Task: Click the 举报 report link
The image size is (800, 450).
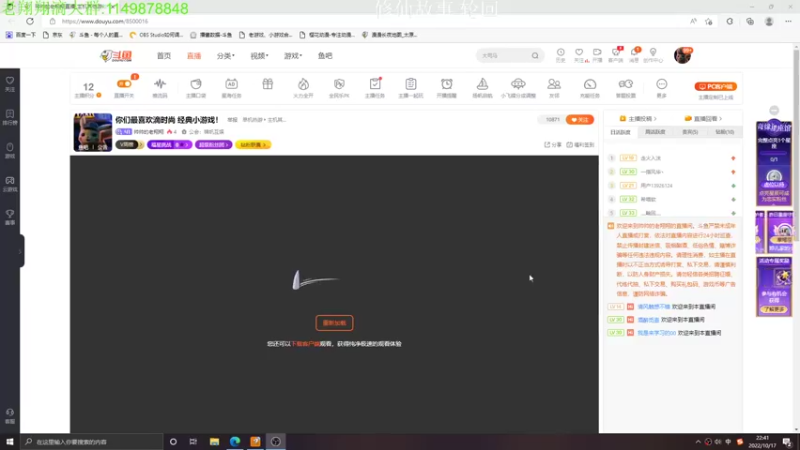Action: (x=233, y=120)
